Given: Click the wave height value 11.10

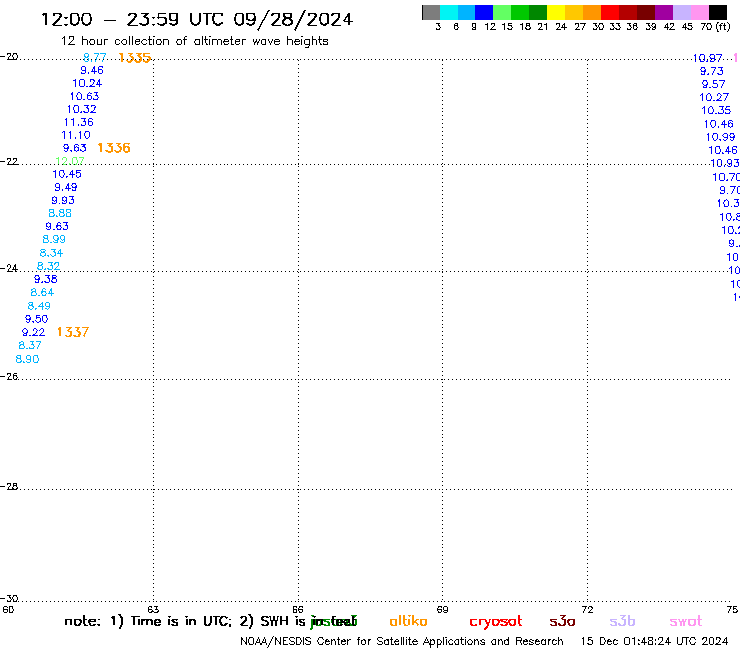Looking at the screenshot, I should pos(76,135).
